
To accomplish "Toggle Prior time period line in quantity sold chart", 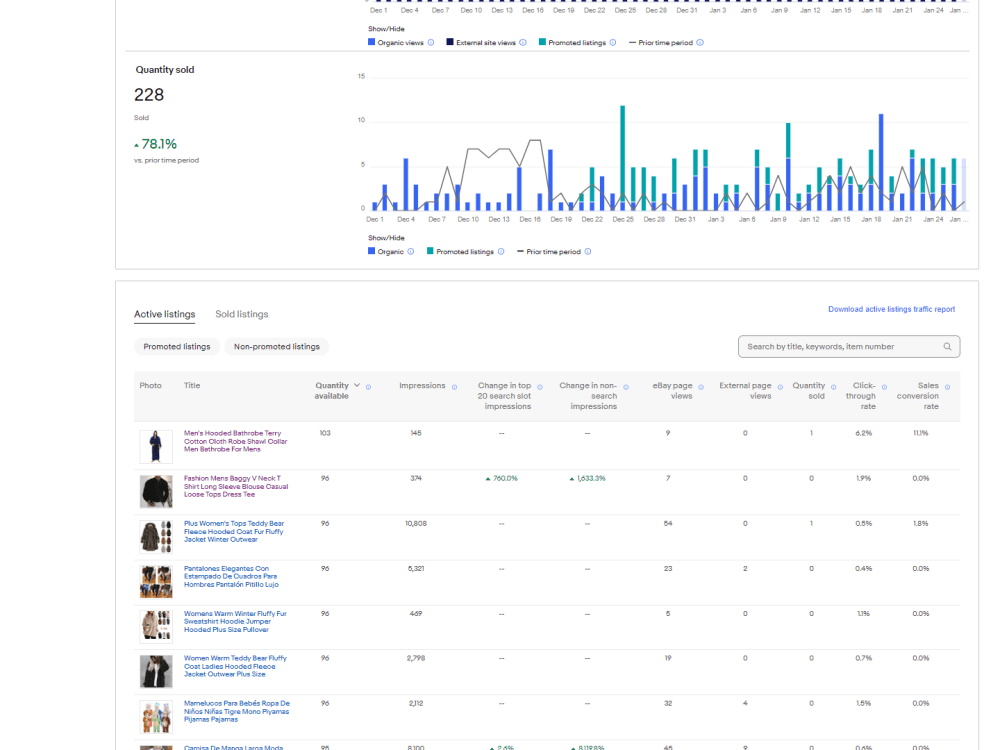I will click(549, 252).
